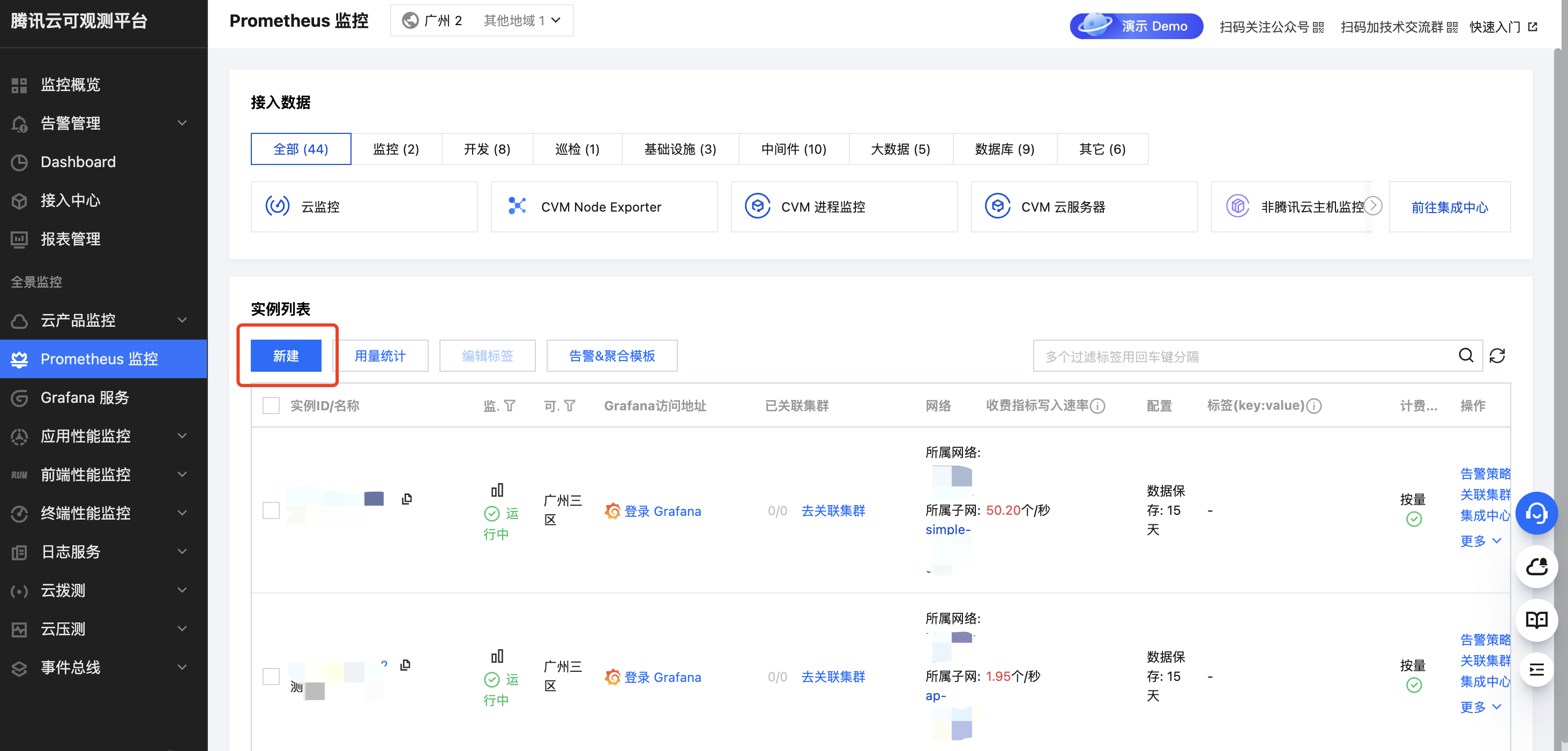
Task: Open customer support headset floating icon
Action: tap(1536, 513)
